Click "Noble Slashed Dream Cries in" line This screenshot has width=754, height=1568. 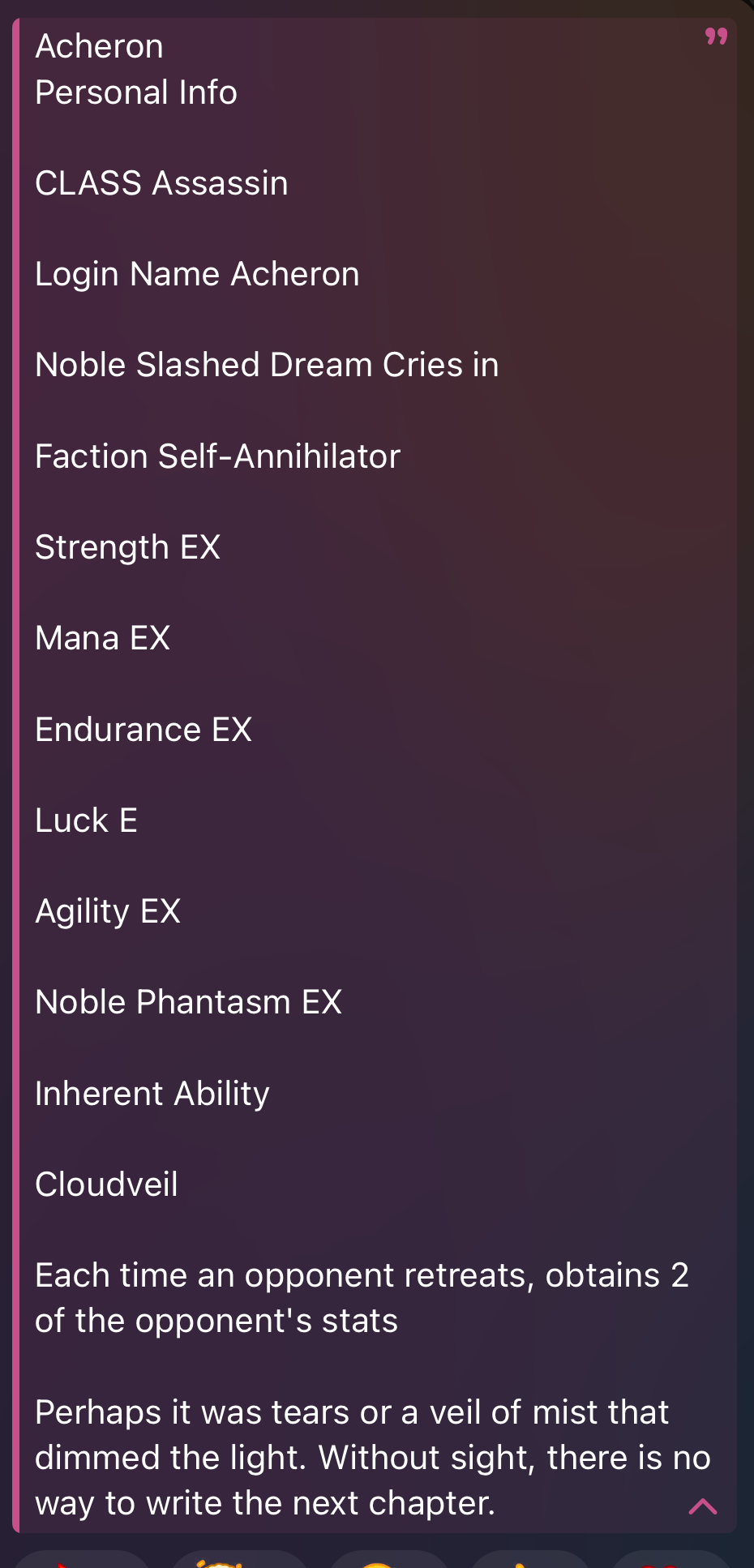pyautogui.click(x=267, y=365)
